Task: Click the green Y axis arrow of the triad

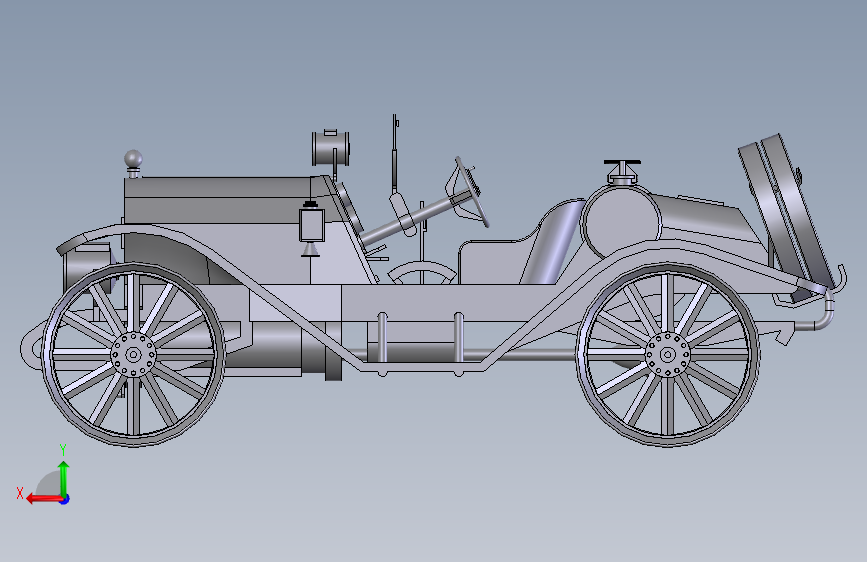Action: [x=64, y=478]
